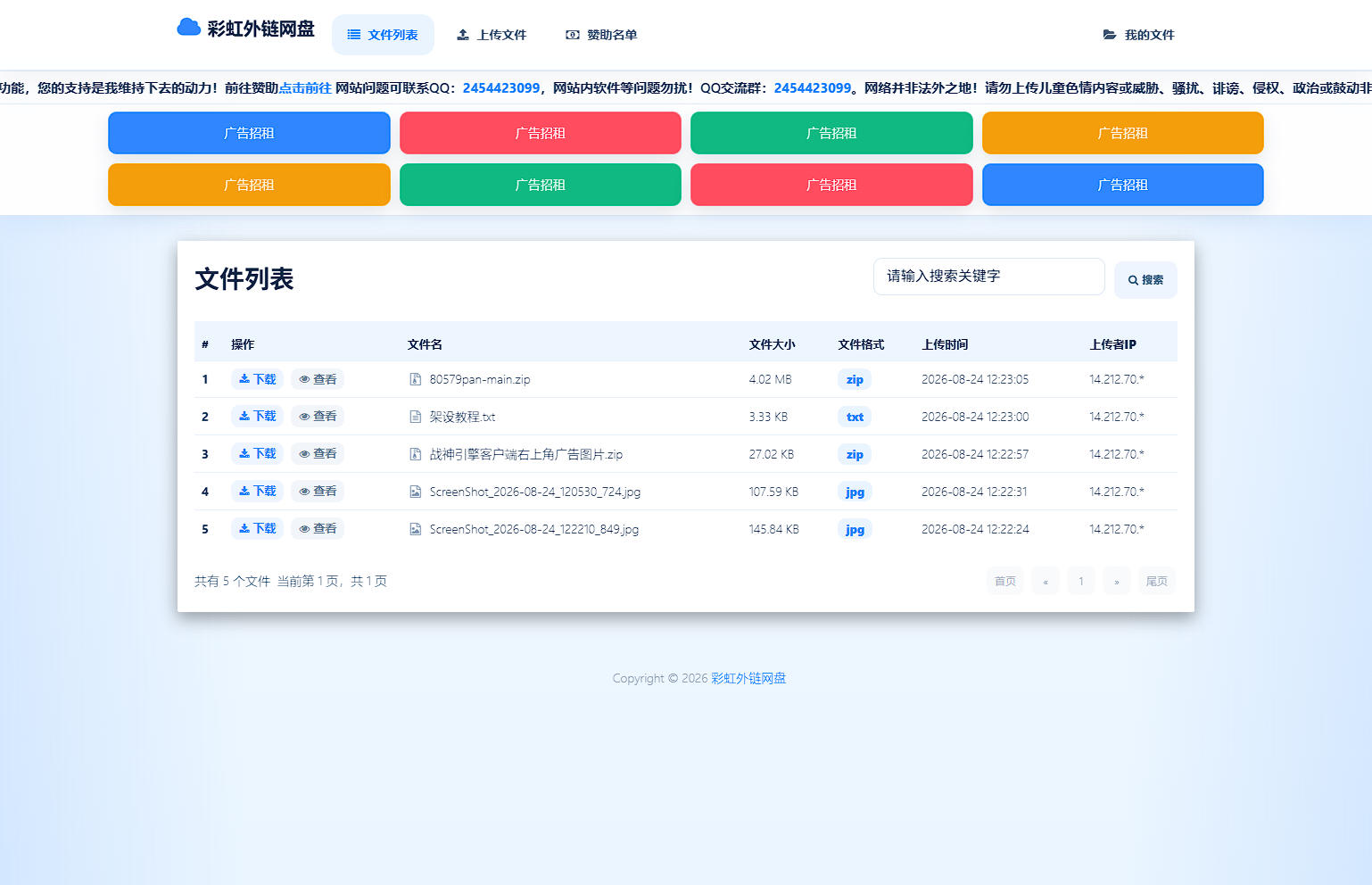Click red 广告招租 banner in second row
This screenshot has height=885, width=1372.
point(831,185)
